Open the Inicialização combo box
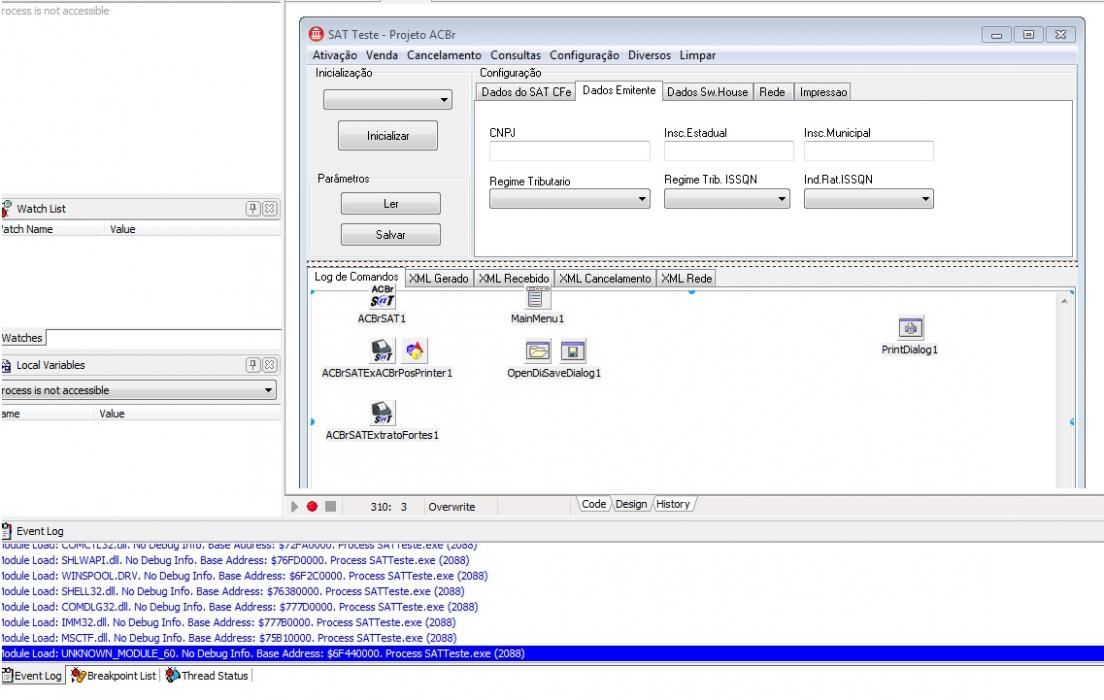Viewport: 1104px width, 700px height. pyautogui.click(x=388, y=100)
